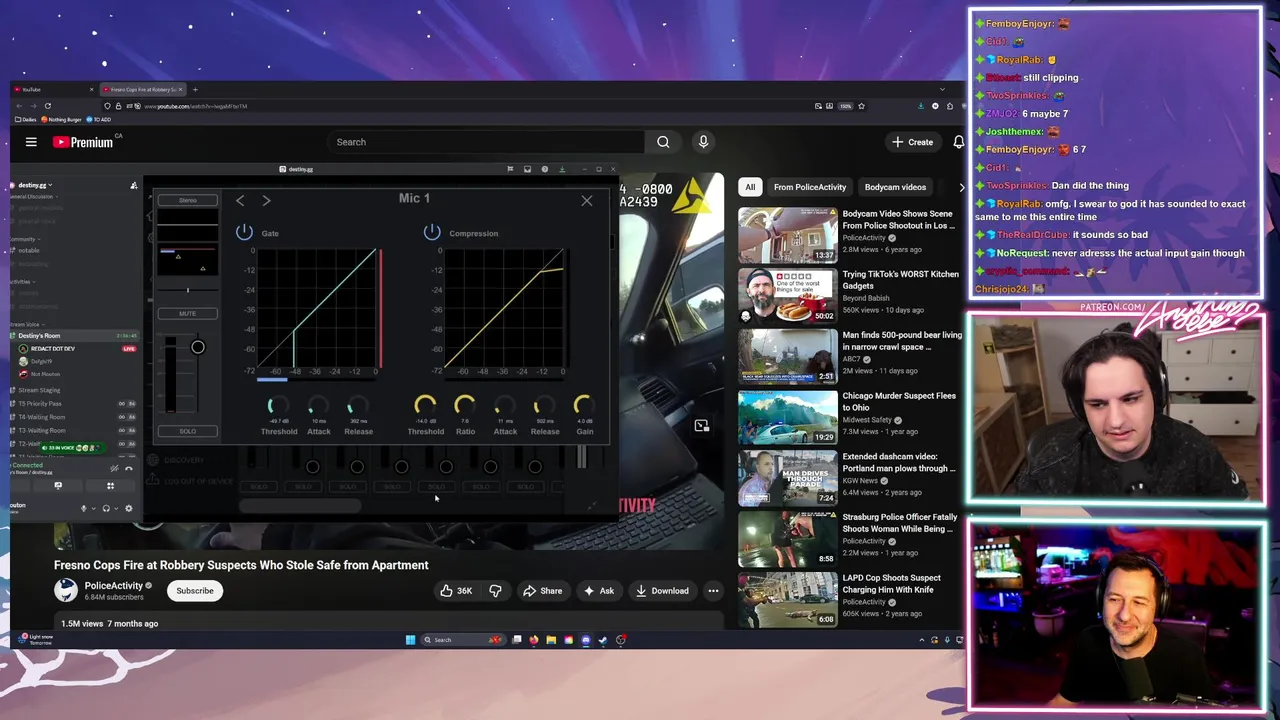Adjust the Compression Threshold knob
Image resolution: width=1280 pixels, height=720 pixels.
[425, 405]
